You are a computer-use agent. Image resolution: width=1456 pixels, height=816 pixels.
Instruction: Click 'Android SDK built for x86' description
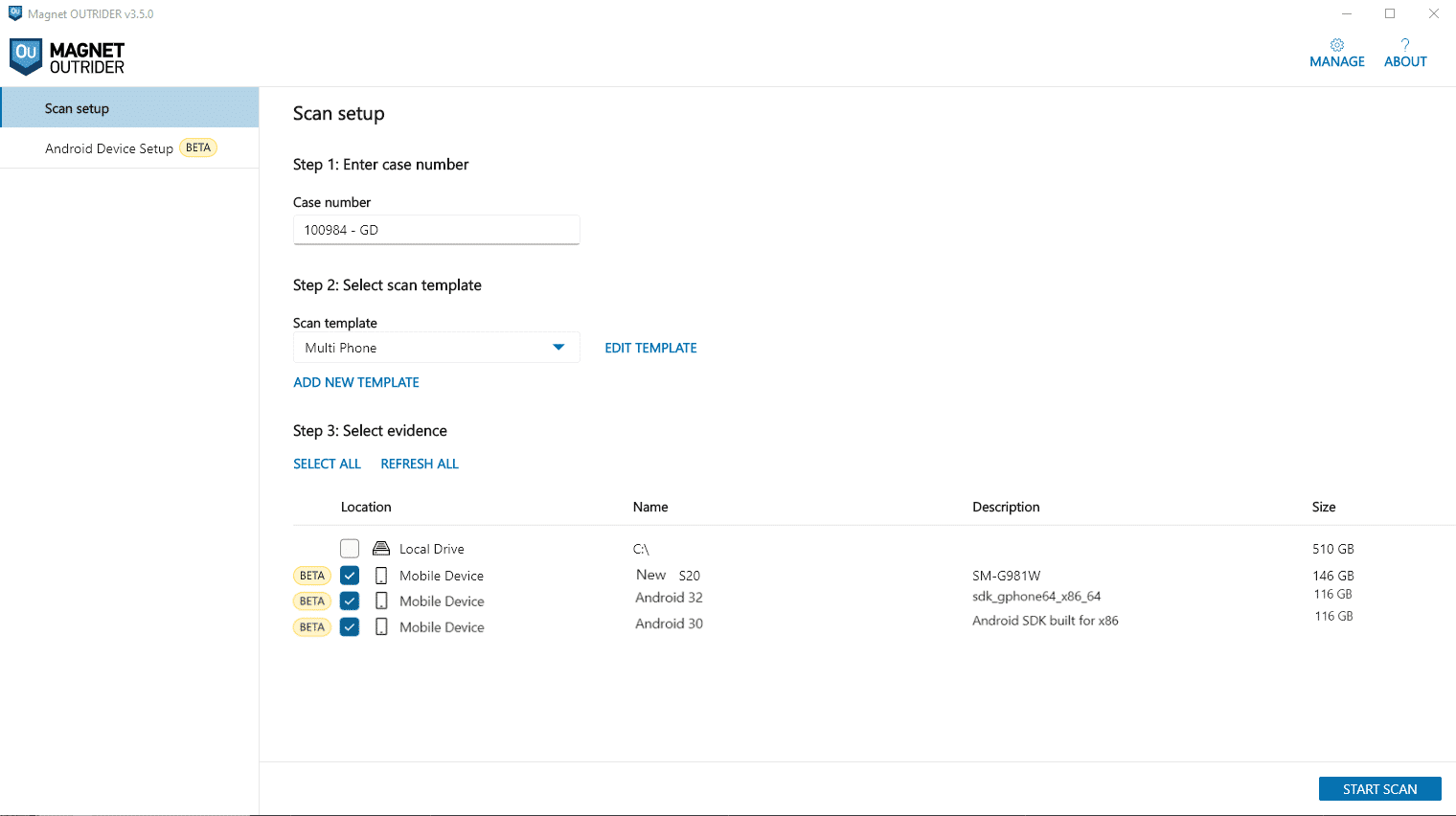tap(1045, 621)
